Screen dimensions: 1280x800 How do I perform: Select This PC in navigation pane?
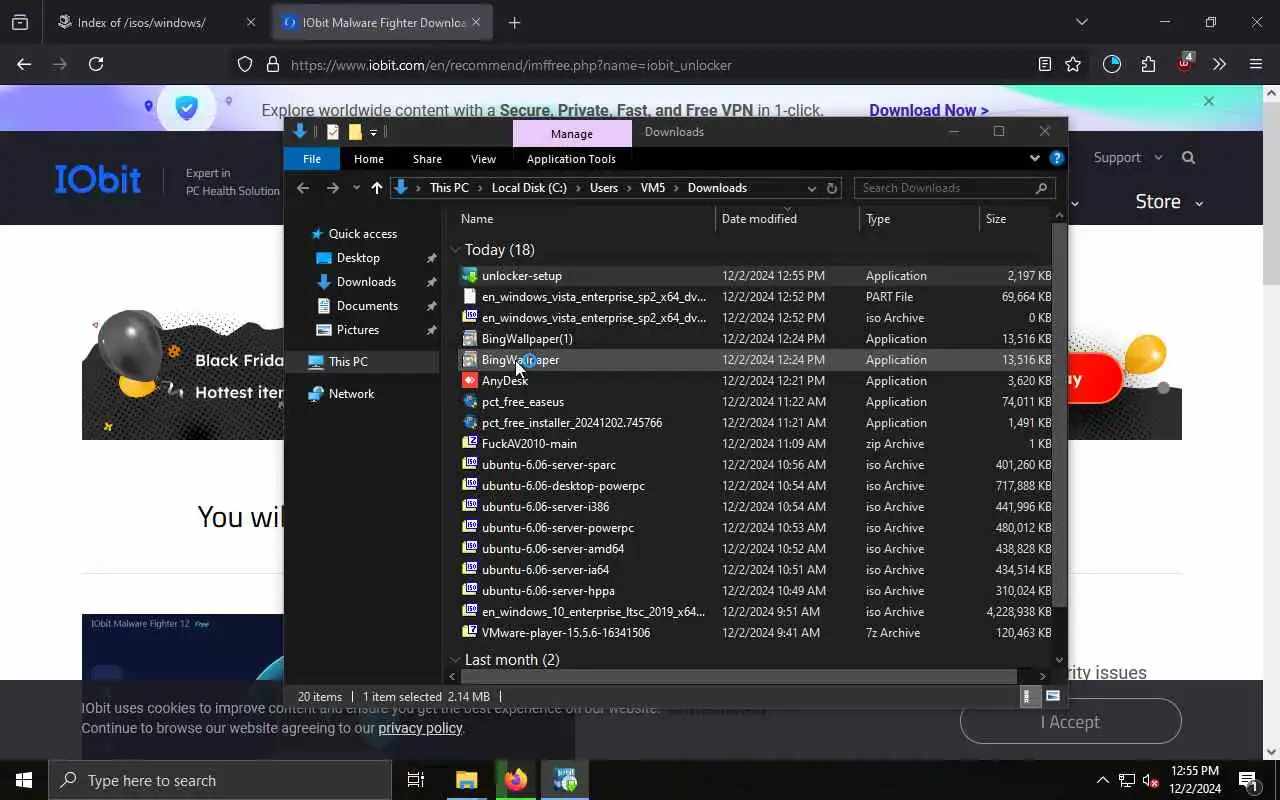(348, 362)
